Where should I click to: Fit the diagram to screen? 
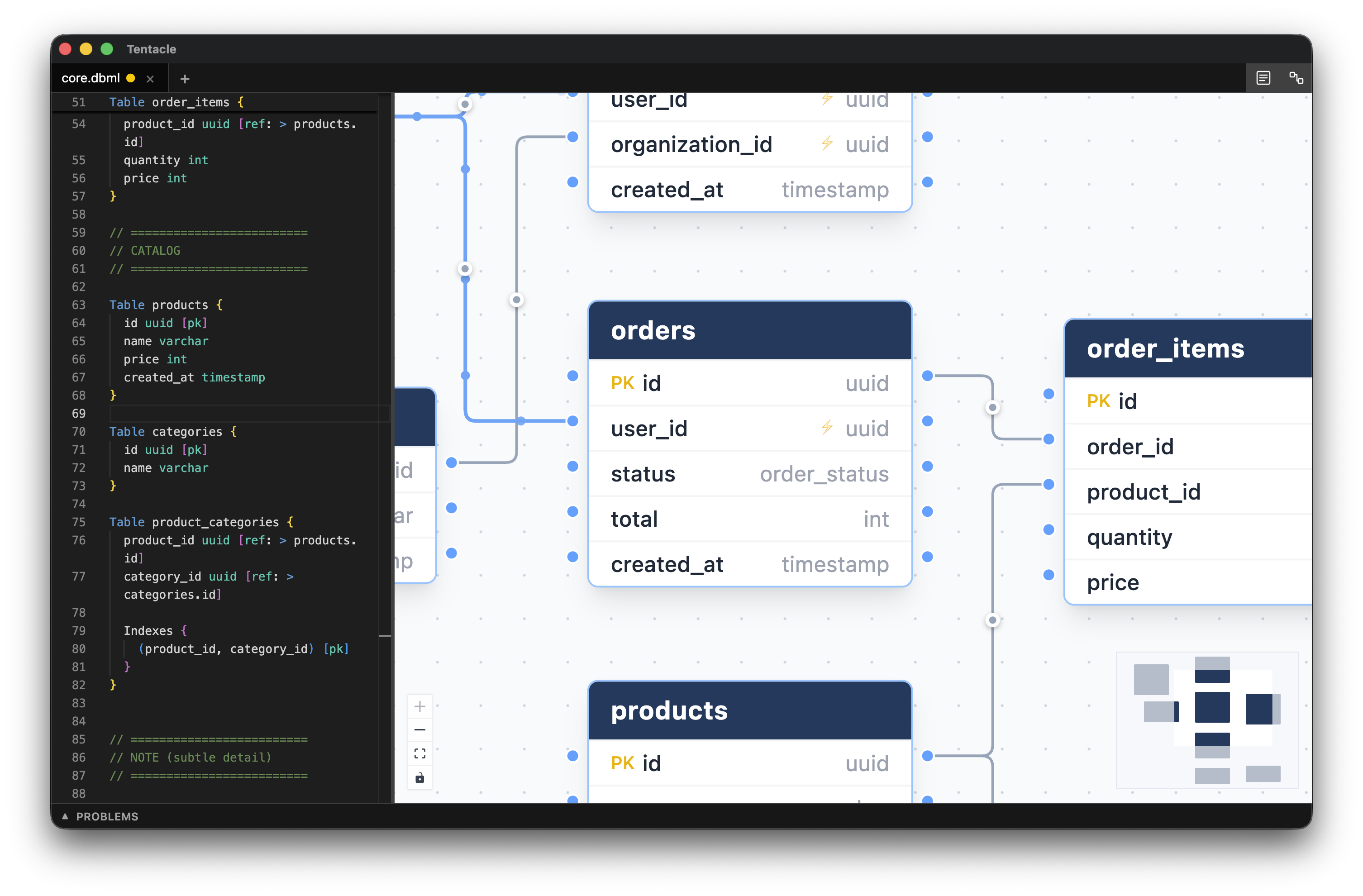[x=420, y=753]
